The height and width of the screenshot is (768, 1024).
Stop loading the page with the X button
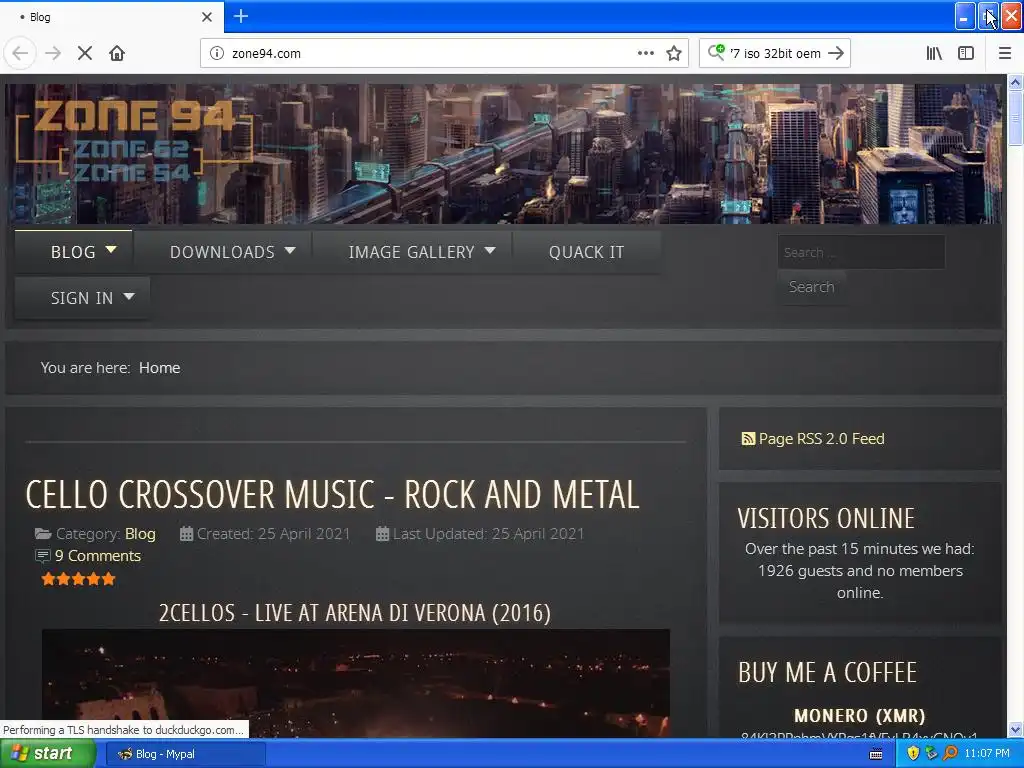[85, 53]
